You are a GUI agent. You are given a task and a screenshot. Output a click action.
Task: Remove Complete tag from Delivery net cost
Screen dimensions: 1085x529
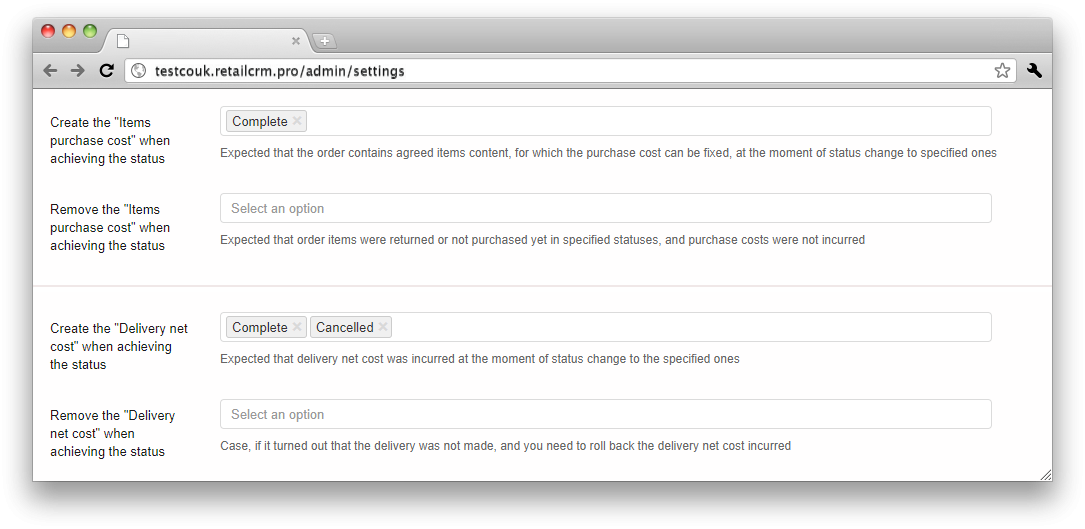coord(297,328)
